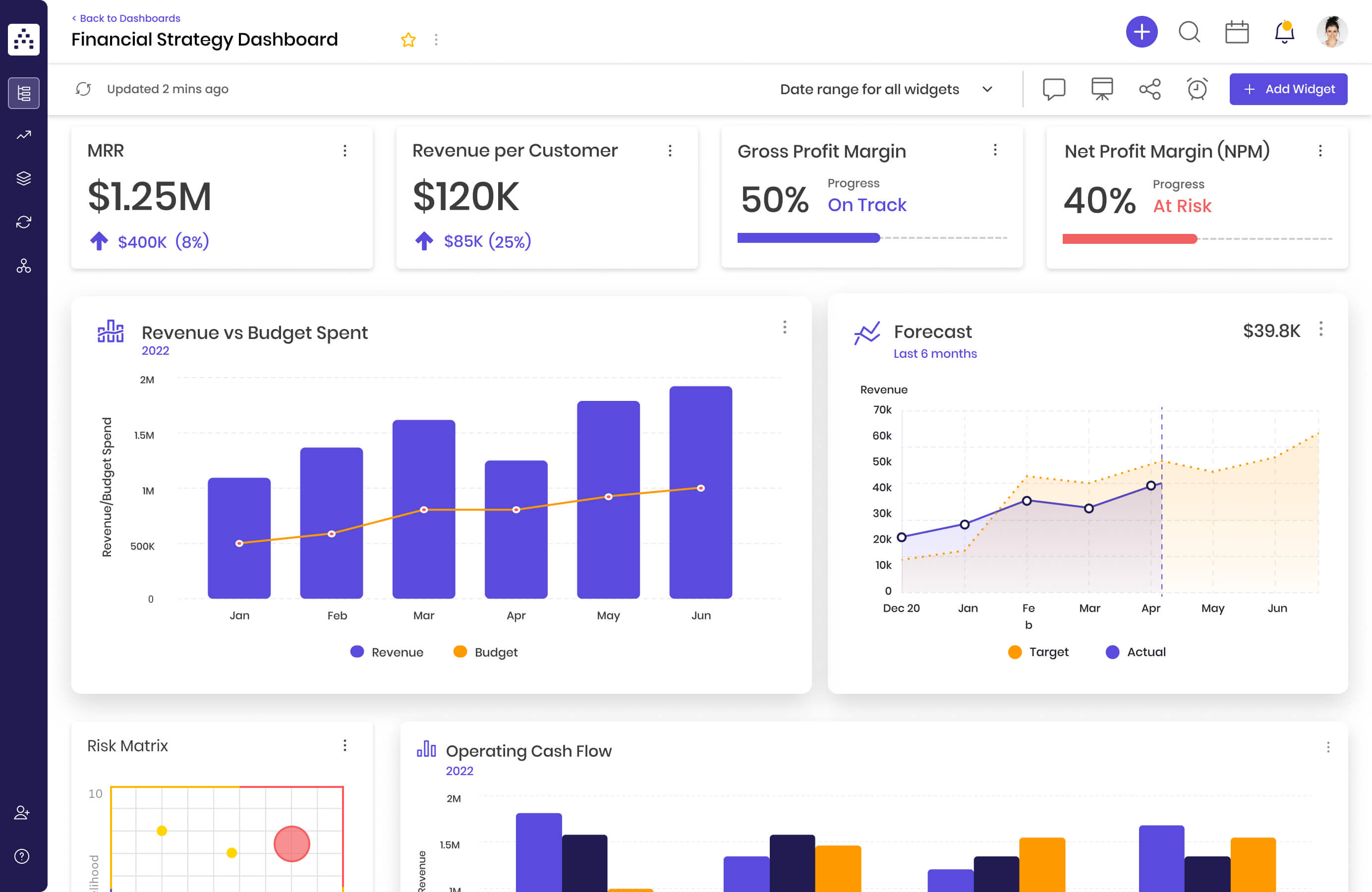Toggle Gross Profit Margin widget options

click(995, 150)
